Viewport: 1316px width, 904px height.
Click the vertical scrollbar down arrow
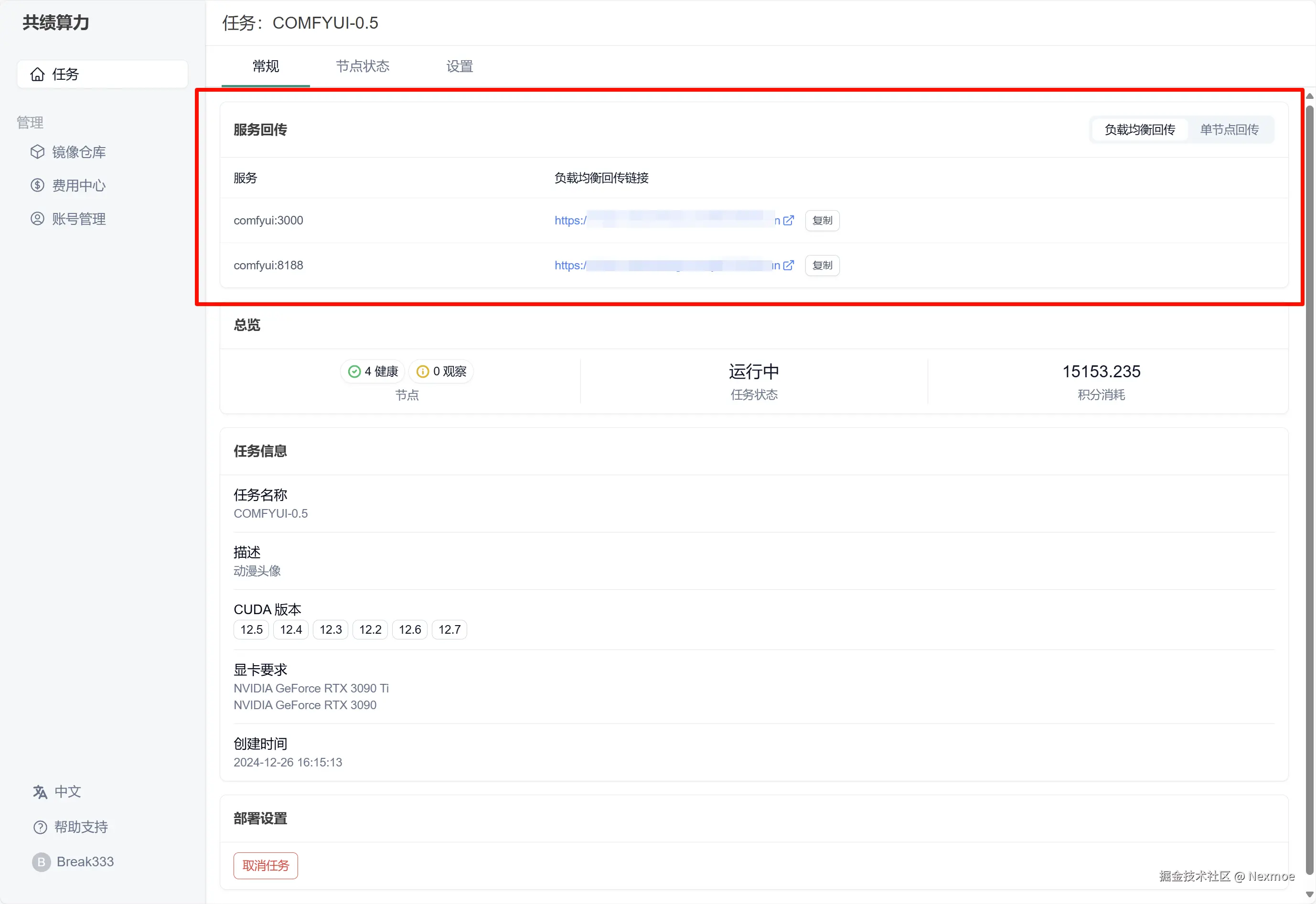click(x=1309, y=895)
